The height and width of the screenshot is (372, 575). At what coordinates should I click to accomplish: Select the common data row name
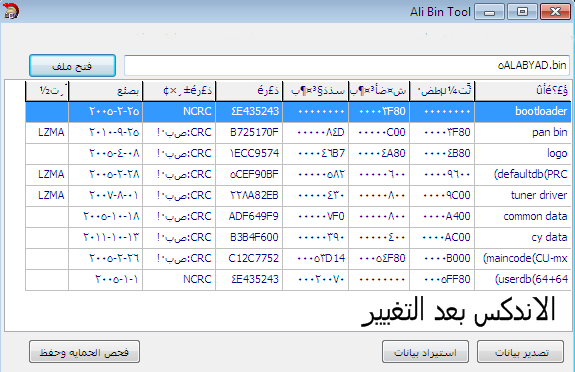click(x=535, y=216)
